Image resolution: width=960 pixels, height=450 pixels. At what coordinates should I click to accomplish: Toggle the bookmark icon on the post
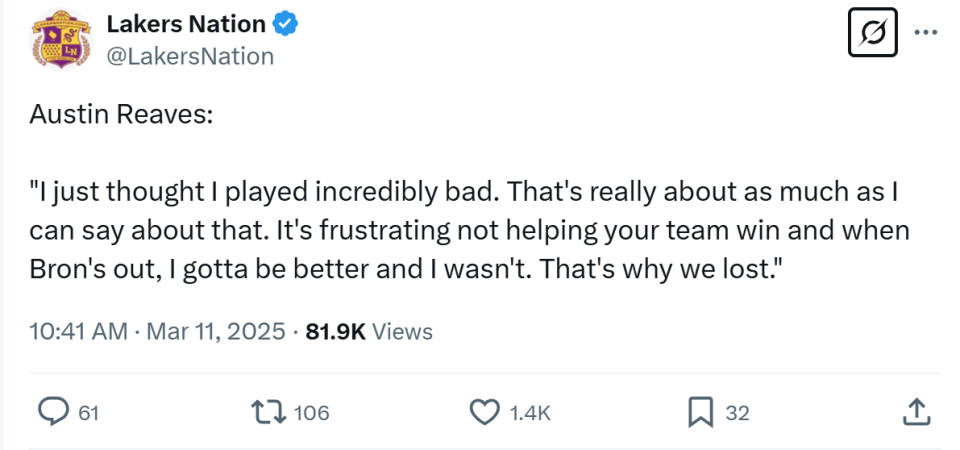pyautogui.click(x=701, y=411)
